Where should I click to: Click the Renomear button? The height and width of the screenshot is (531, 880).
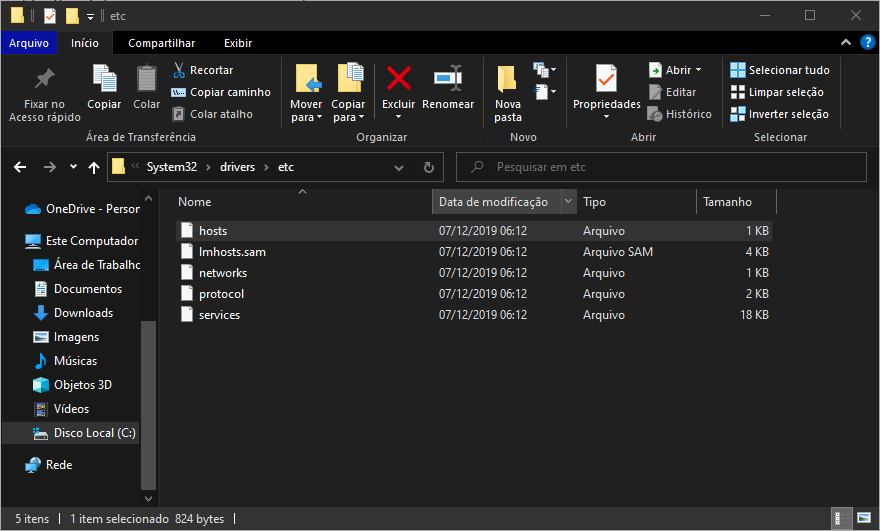tap(448, 87)
